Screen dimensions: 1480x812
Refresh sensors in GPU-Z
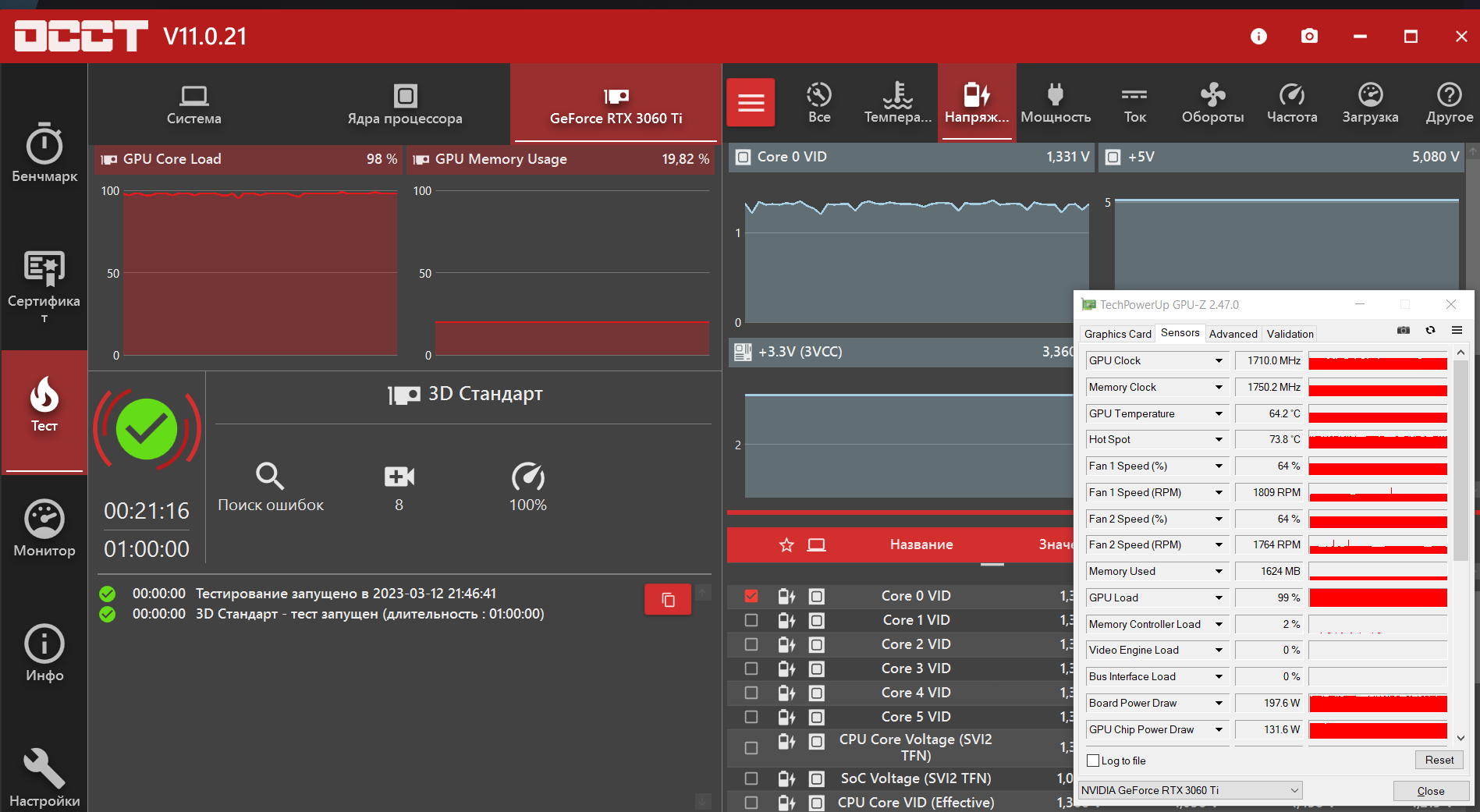click(x=1430, y=330)
